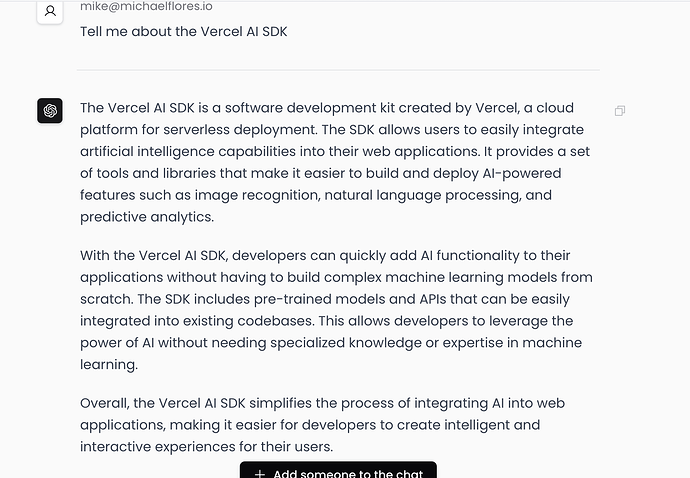Click the line beginning 'Overall, the Vercel AI SDK simplifies'
The image size is (690, 478).
coord(323,403)
